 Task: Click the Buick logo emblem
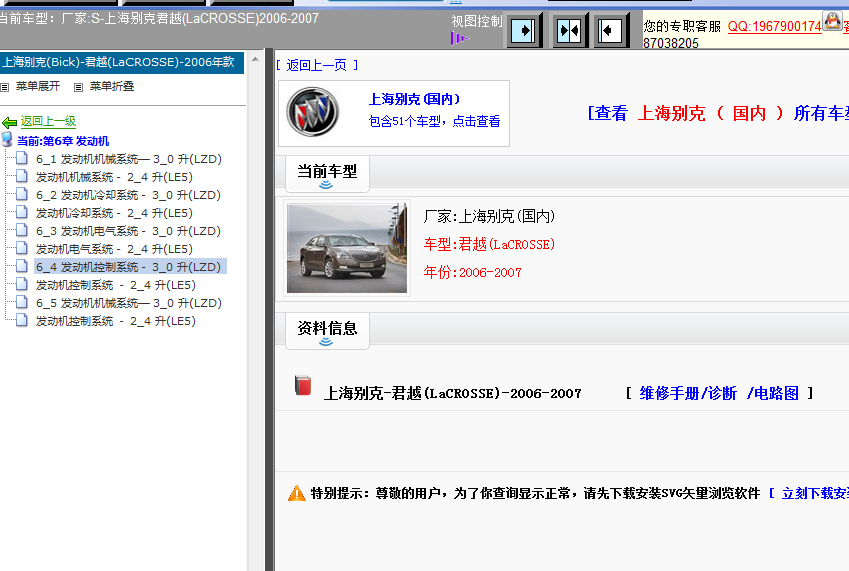(313, 112)
